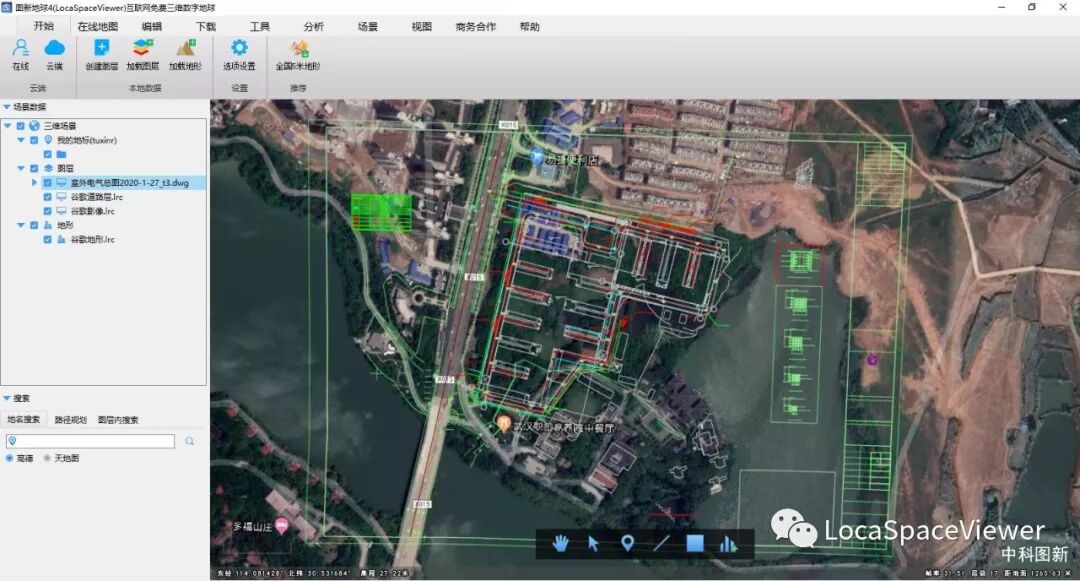
Task: Toggle the 三维场景 checkbox
Action: coord(21,126)
